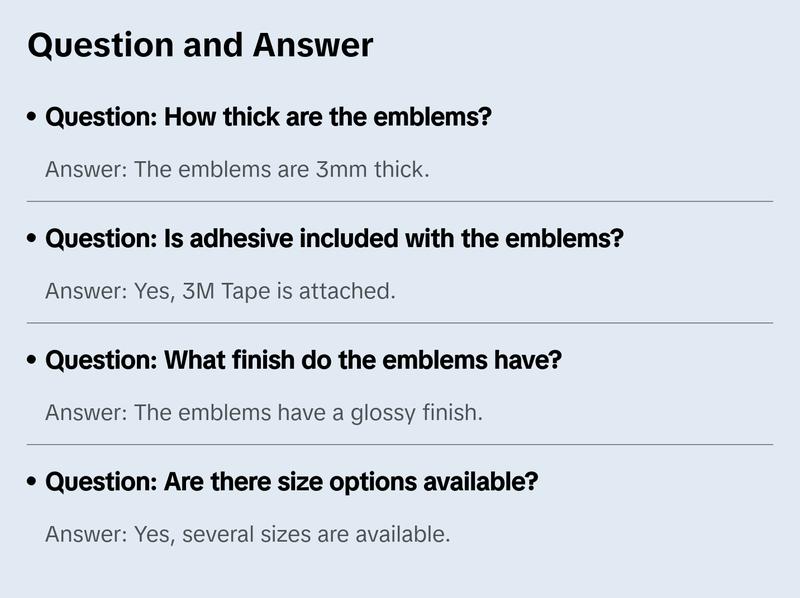The height and width of the screenshot is (598, 800).
Task: Select the bullet beside the size options question
Action: click(x=33, y=483)
